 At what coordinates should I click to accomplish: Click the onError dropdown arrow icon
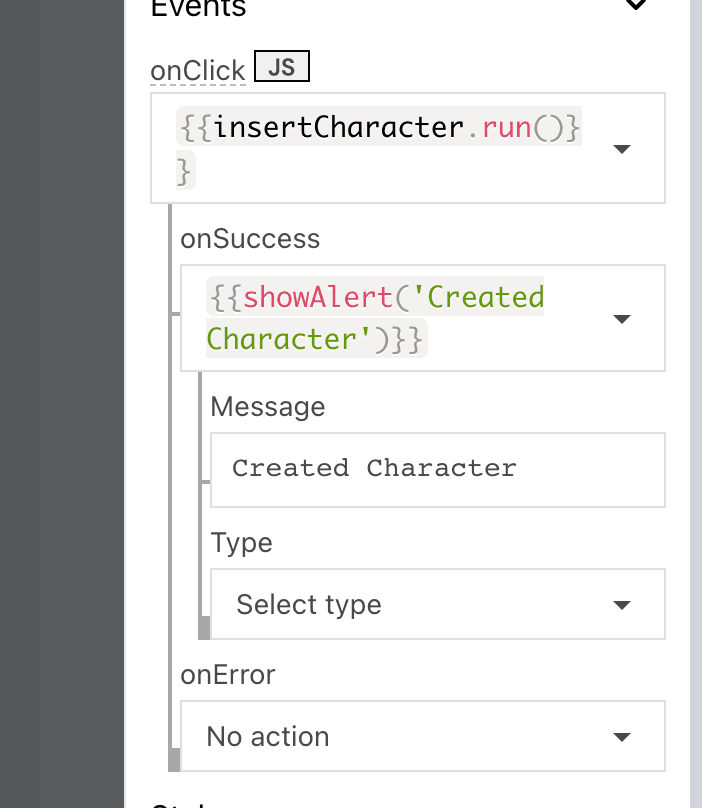coord(621,737)
